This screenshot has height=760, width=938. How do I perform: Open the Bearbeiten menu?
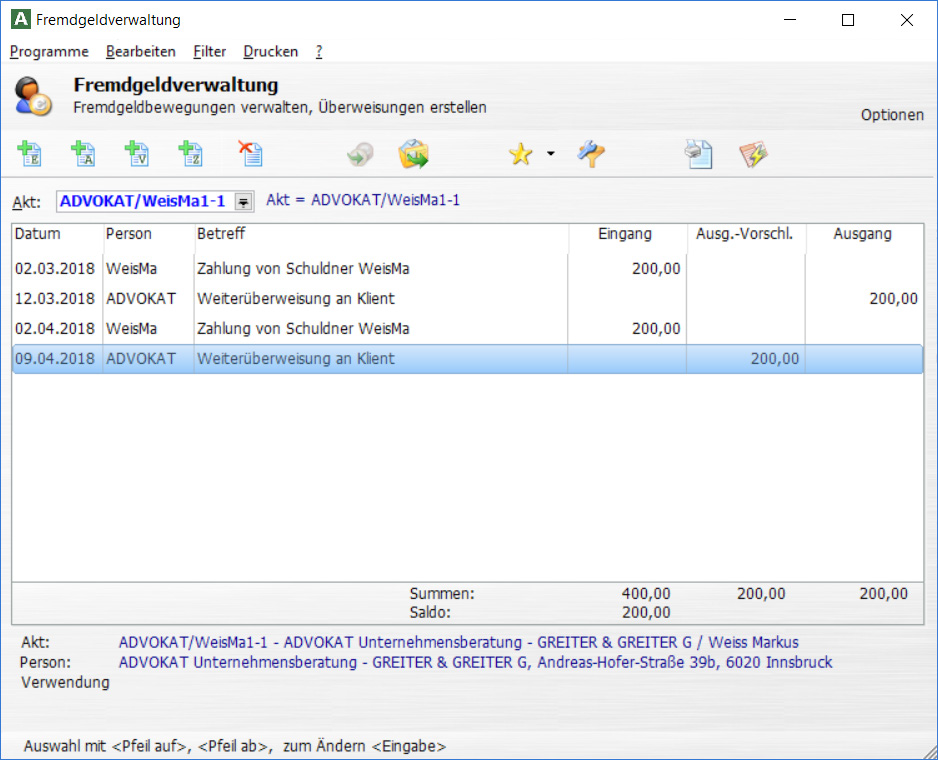pyautogui.click(x=141, y=51)
